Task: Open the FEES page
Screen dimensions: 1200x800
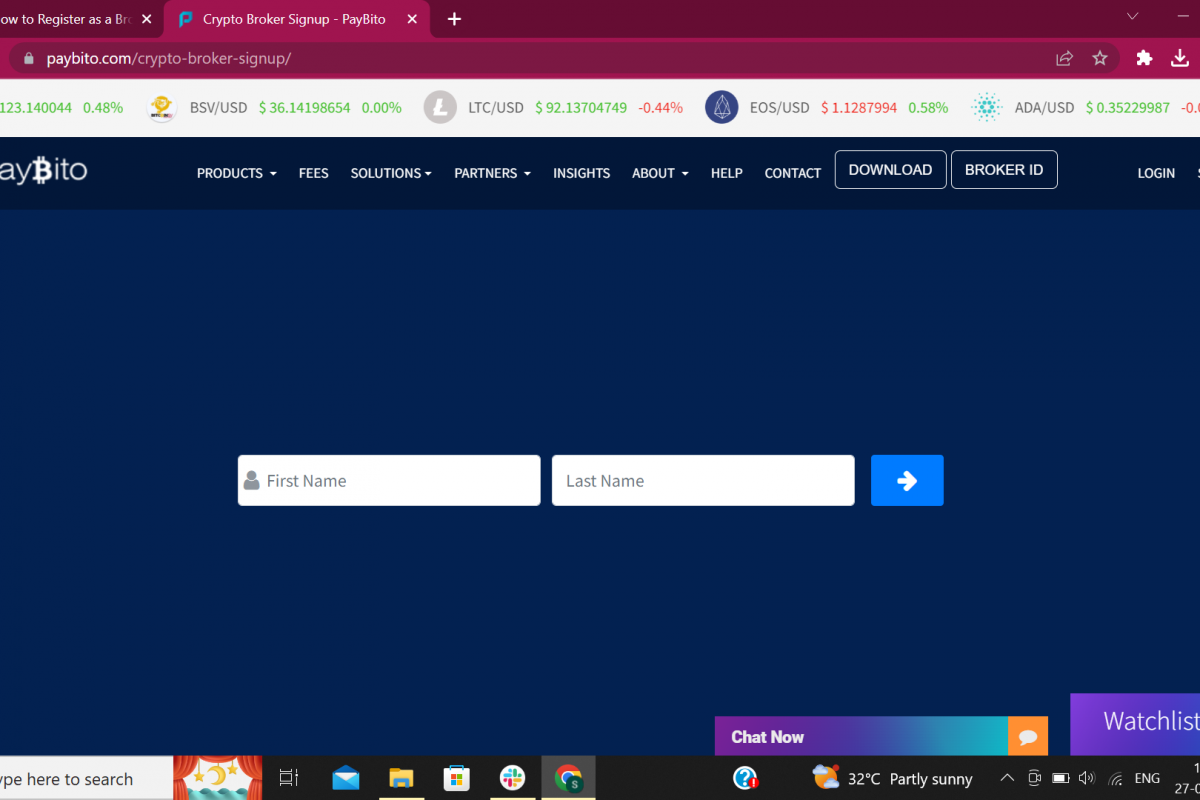Action: [x=314, y=173]
